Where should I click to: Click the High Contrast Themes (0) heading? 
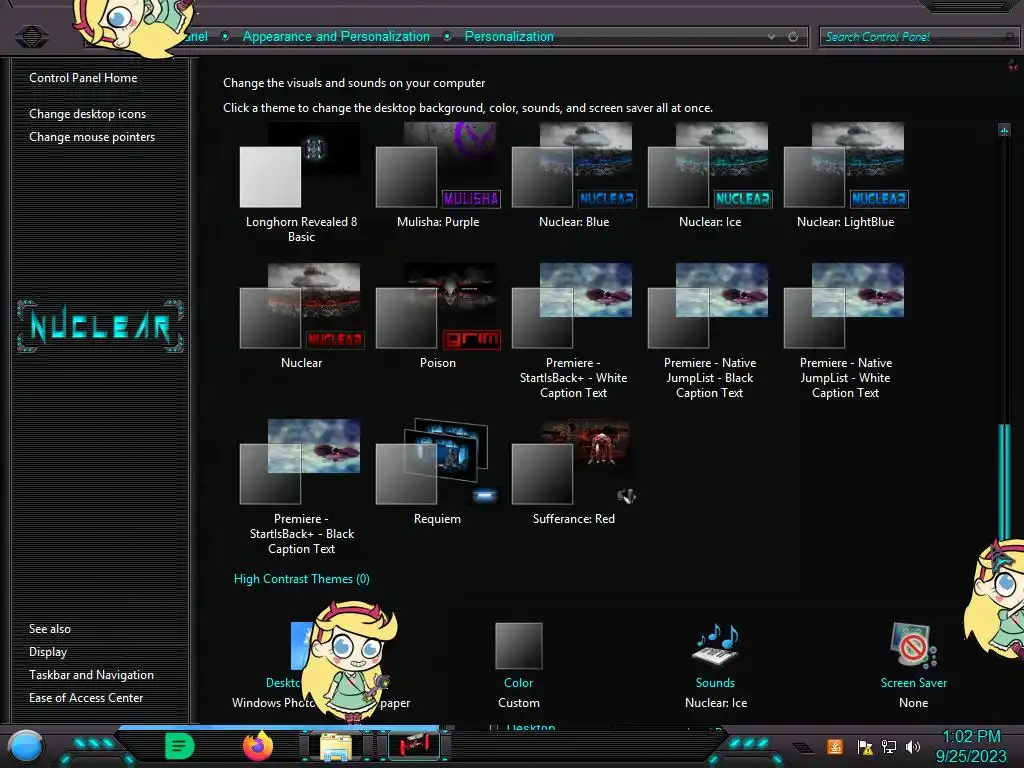coord(302,579)
